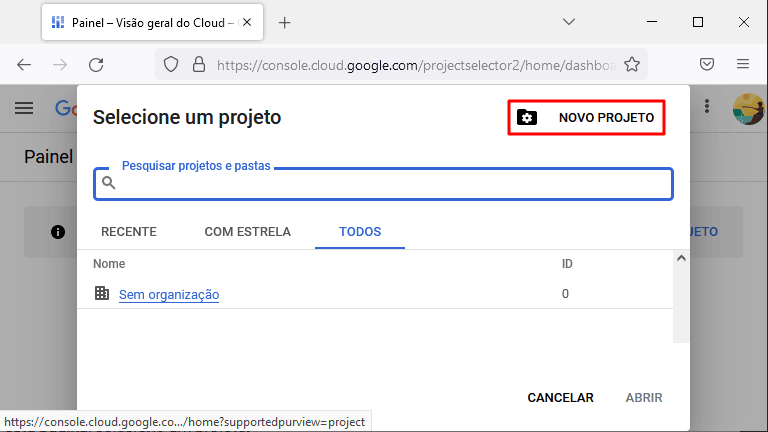Save page to Pocket icon
Screen dimensions: 768x432
[x=707, y=64]
